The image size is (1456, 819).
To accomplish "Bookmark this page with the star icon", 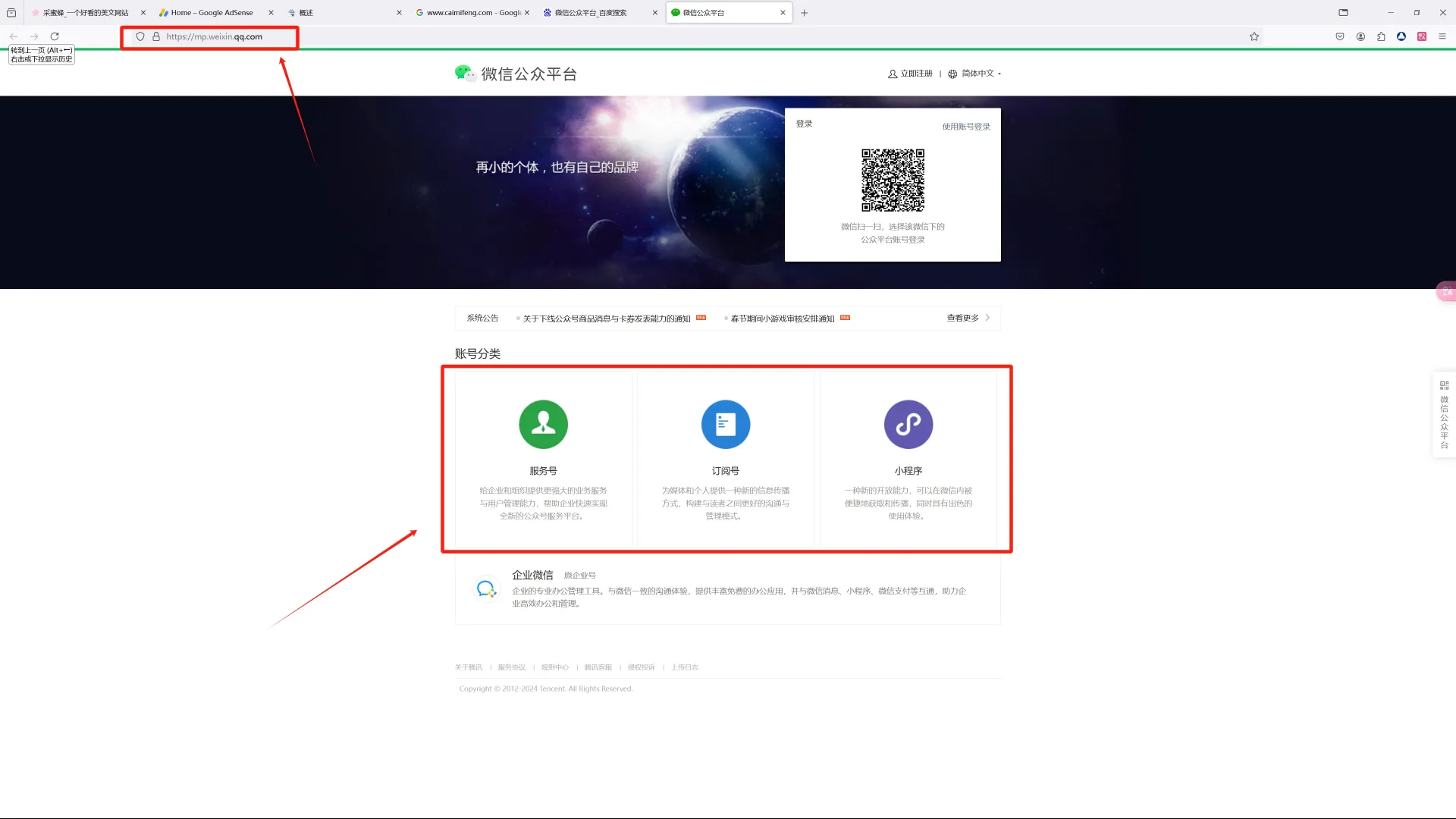I will pos(1254,36).
